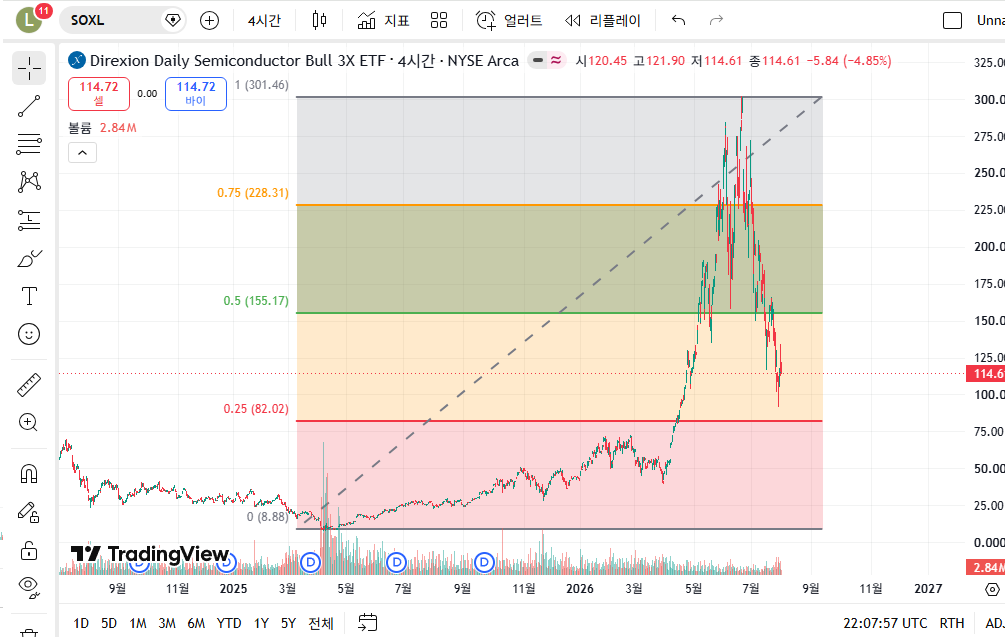Select the 5Y time range
Screen dimensions: 1005x637
click(x=288, y=623)
